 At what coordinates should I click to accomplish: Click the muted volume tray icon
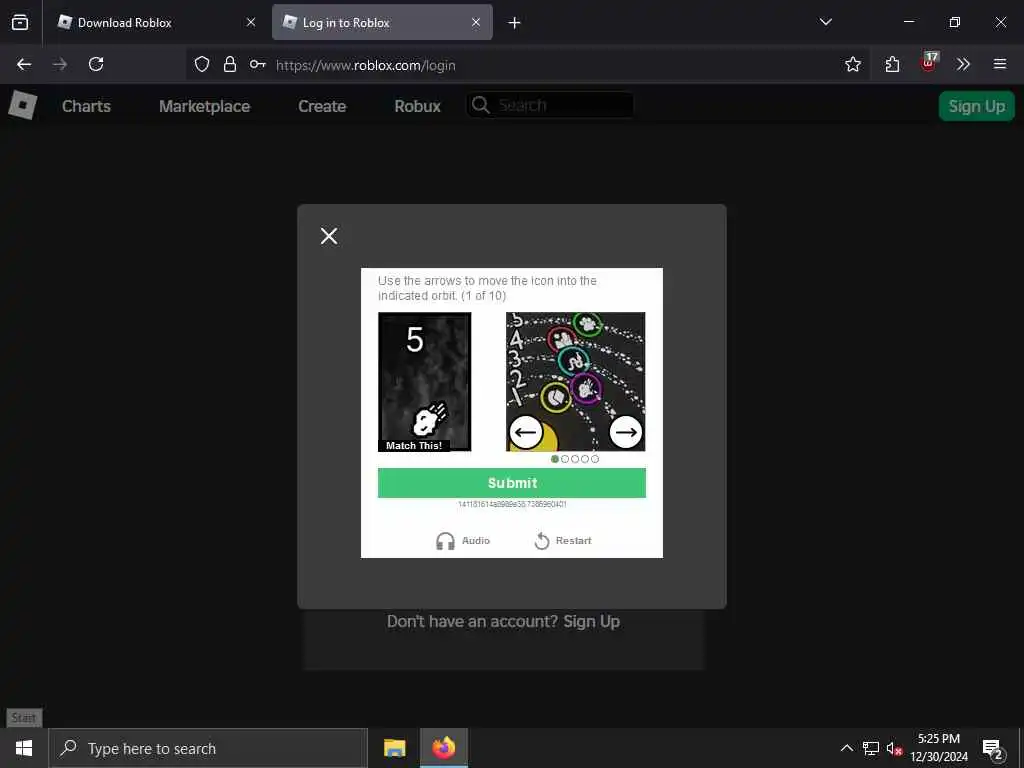pyautogui.click(x=894, y=748)
